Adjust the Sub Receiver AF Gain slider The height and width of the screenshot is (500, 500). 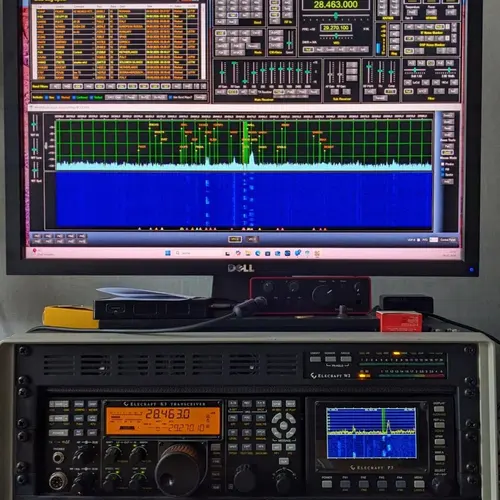[331, 73]
